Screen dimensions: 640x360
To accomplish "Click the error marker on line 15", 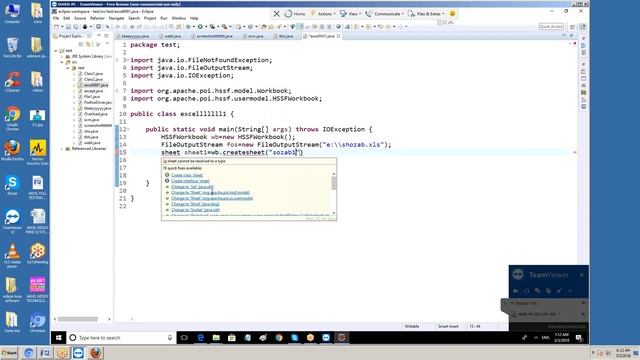I will click(x=117, y=152).
